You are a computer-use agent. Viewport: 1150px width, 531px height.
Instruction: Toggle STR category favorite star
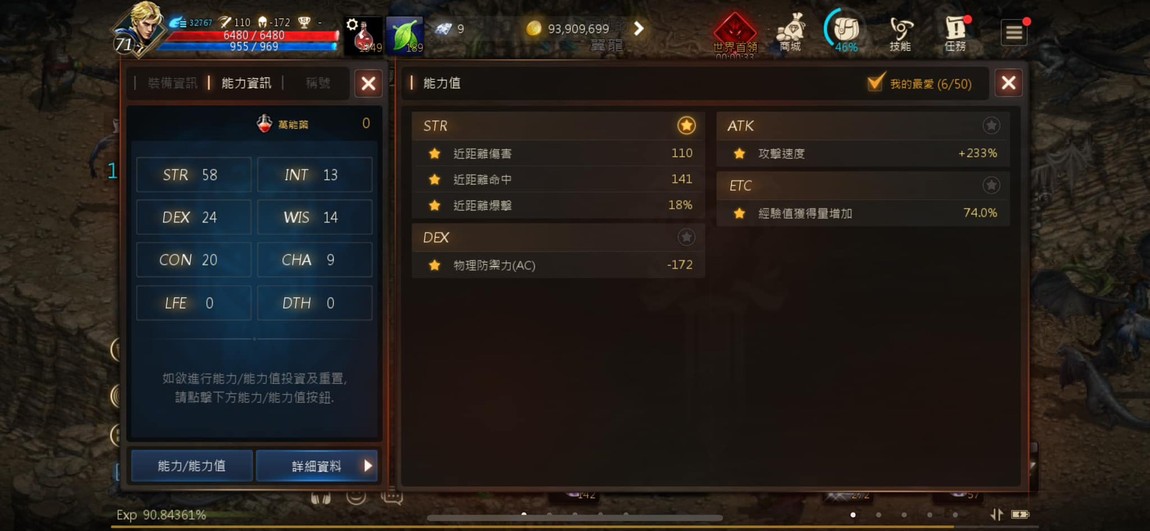point(686,125)
